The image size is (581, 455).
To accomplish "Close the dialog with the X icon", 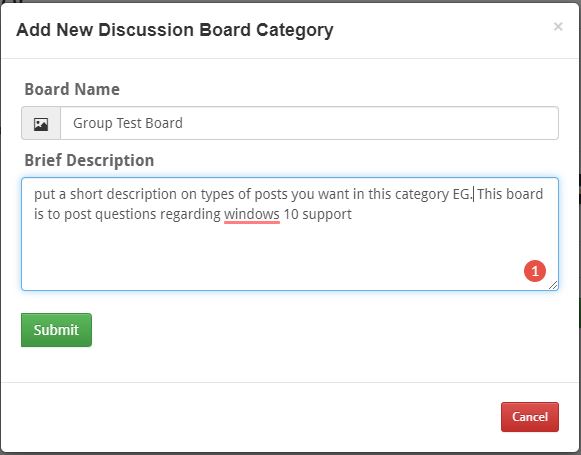I will (x=558, y=27).
